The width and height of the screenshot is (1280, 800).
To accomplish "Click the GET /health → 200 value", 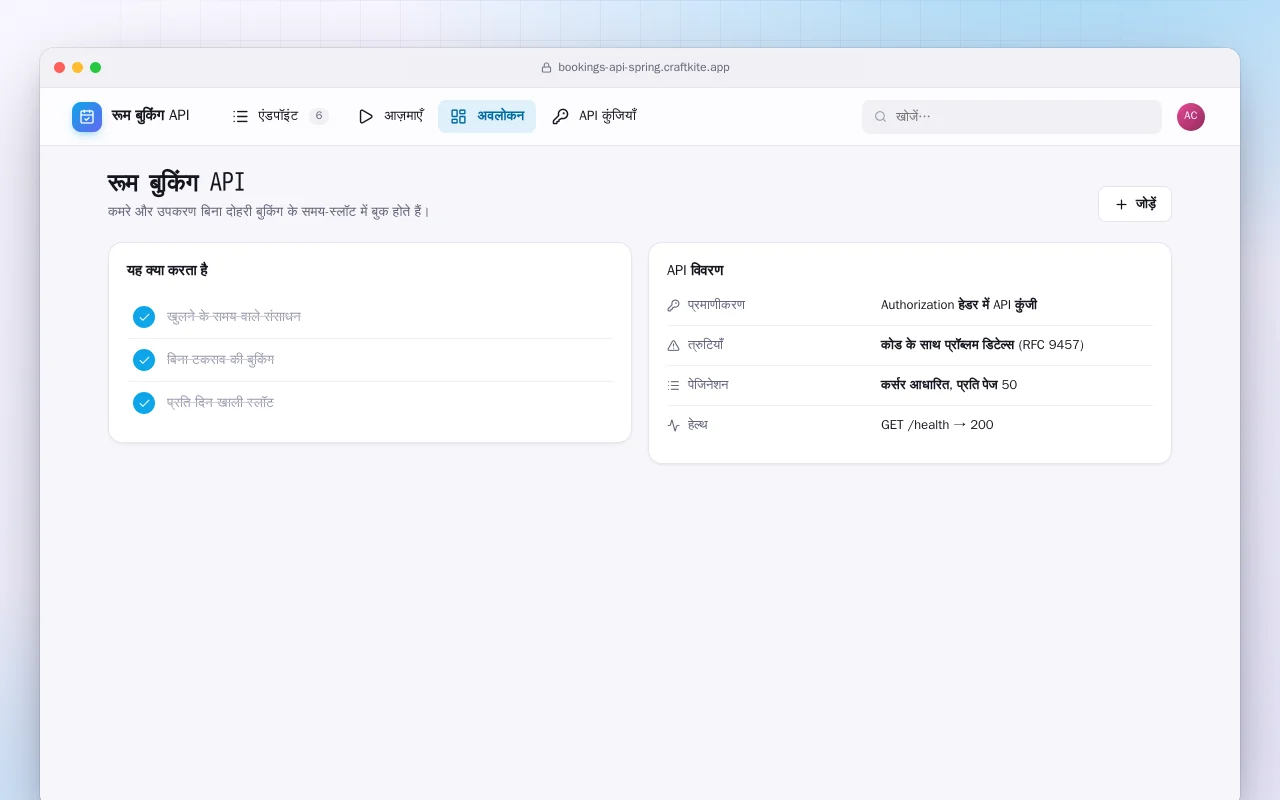I will click(937, 425).
